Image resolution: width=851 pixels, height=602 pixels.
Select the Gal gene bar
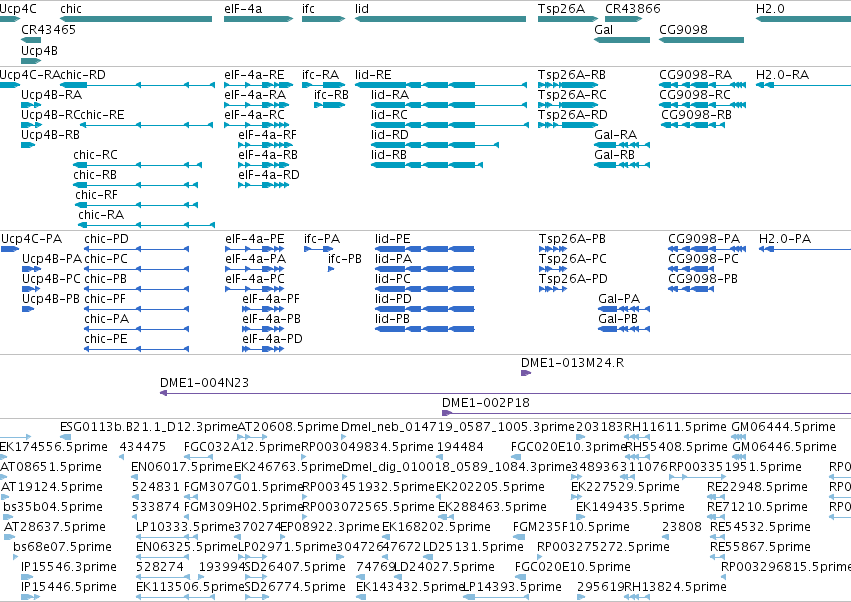pos(622,40)
